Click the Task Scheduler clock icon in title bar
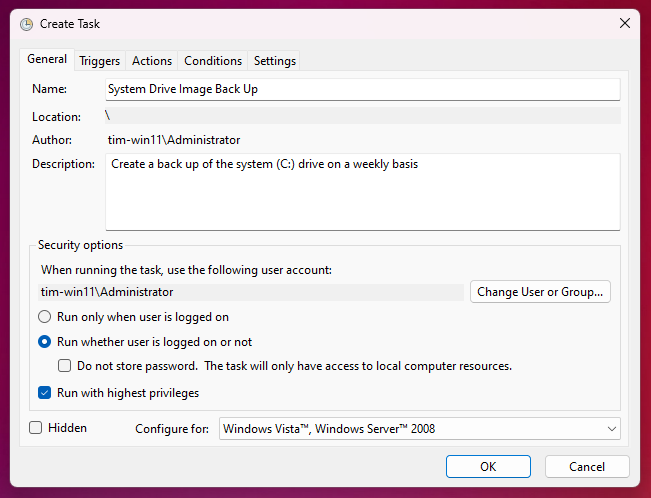 26,24
